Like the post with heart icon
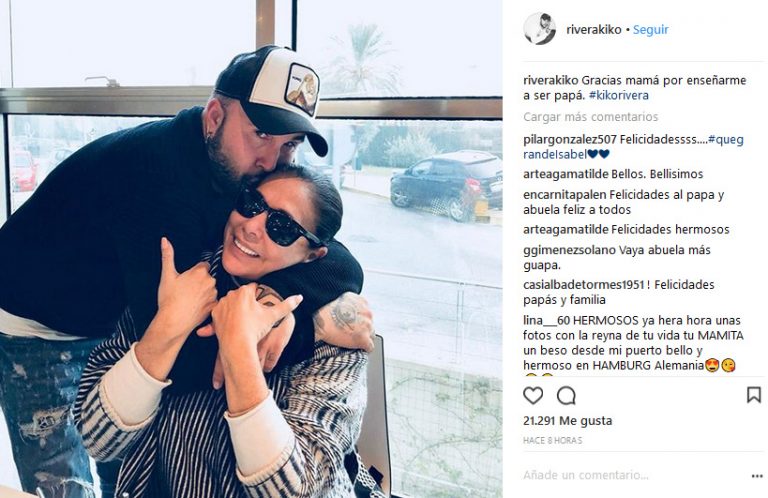The image size is (768, 498). click(533, 395)
